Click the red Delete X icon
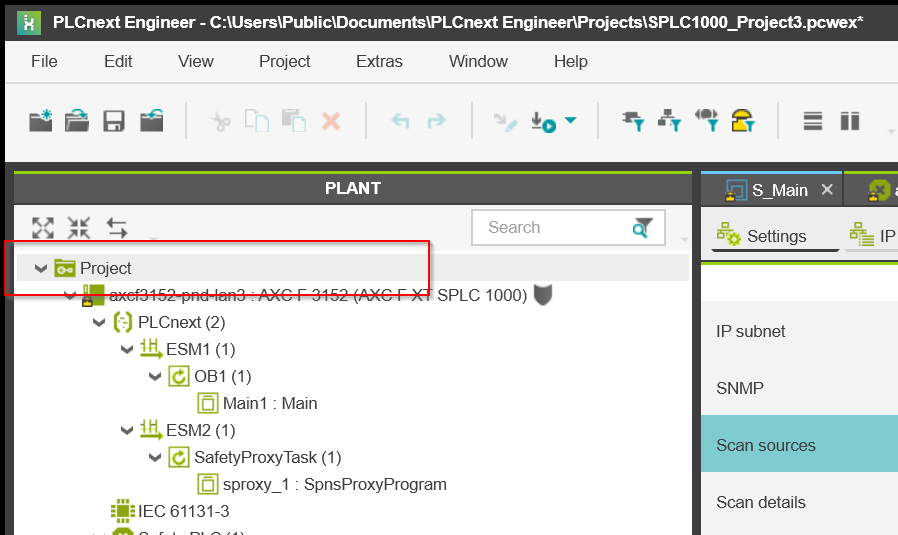Screen dimensions: 898x535 click(331, 121)
